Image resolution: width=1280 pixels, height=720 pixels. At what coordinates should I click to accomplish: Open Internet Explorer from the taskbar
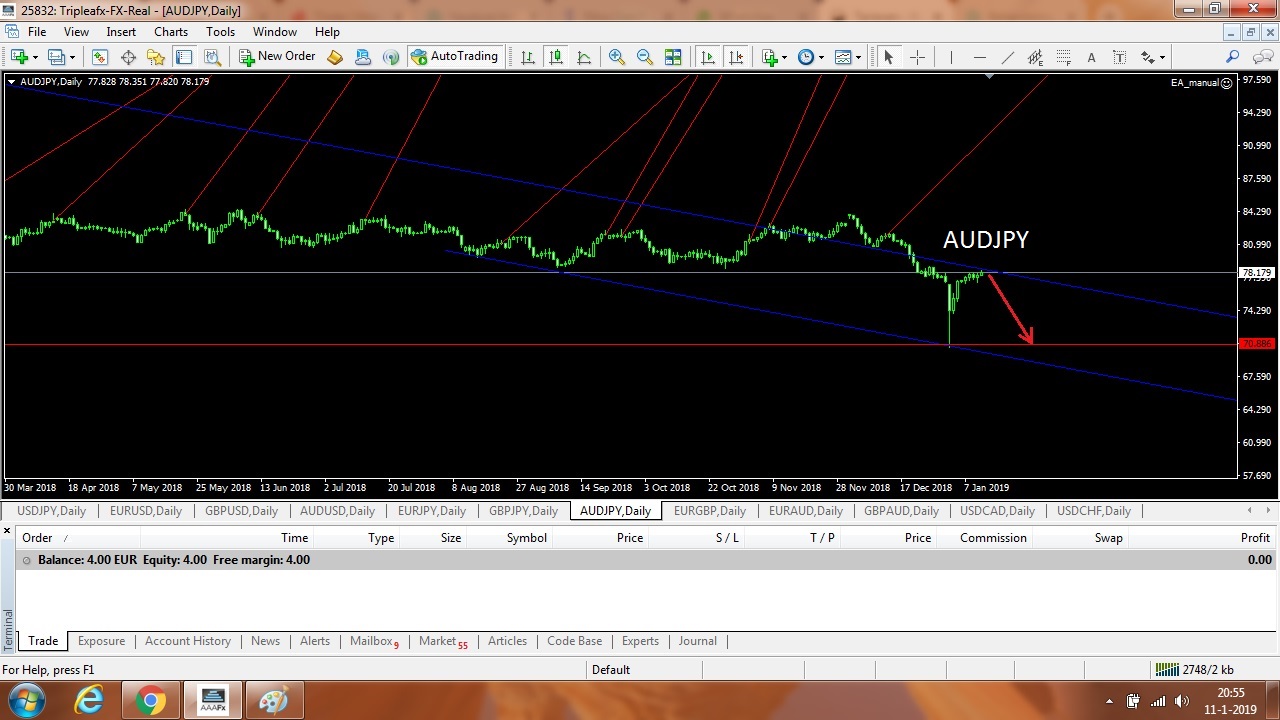pyautogui.click(x=89, y=700)
